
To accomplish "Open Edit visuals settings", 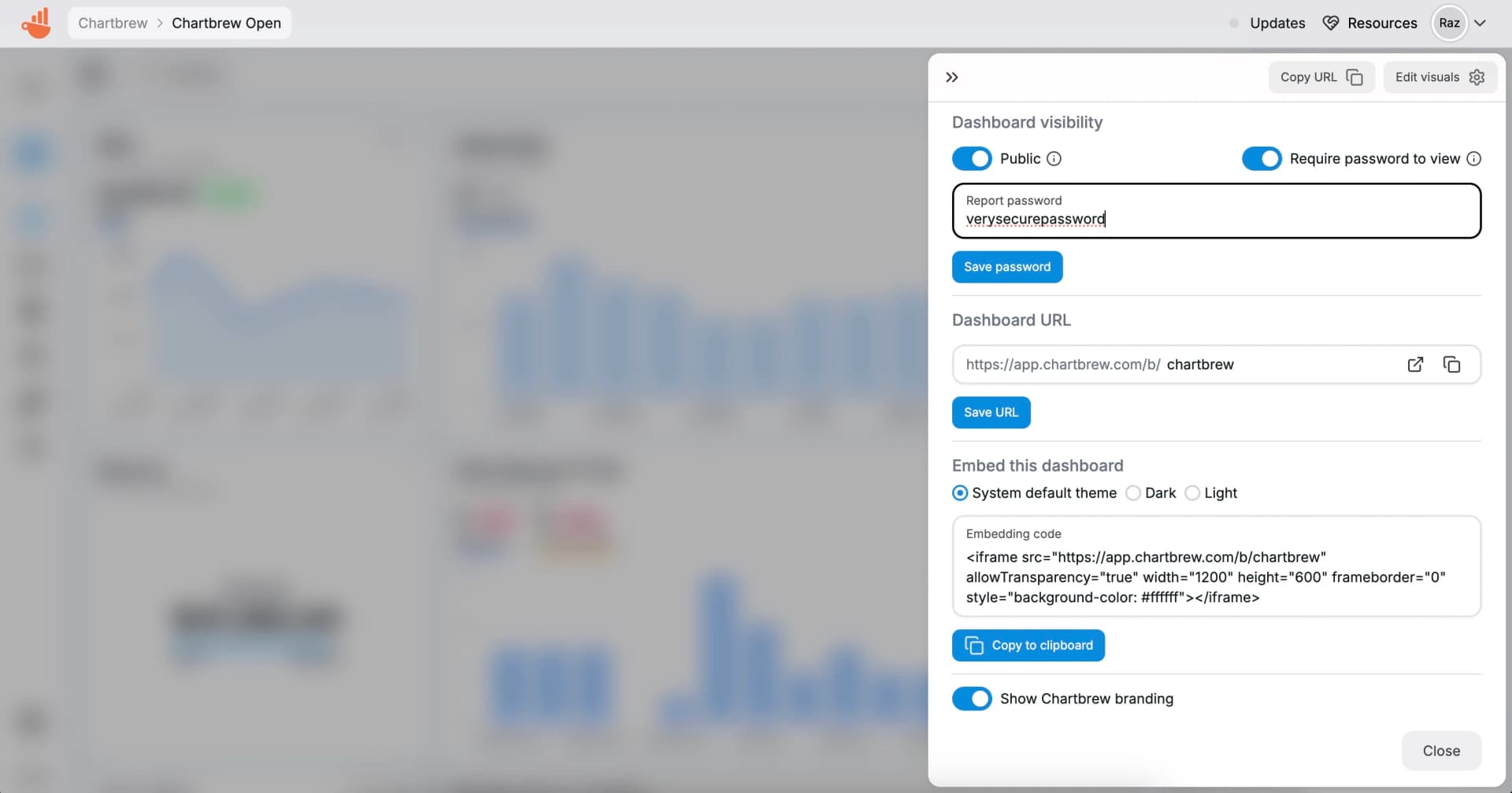I will click(x=1439, y=77).
